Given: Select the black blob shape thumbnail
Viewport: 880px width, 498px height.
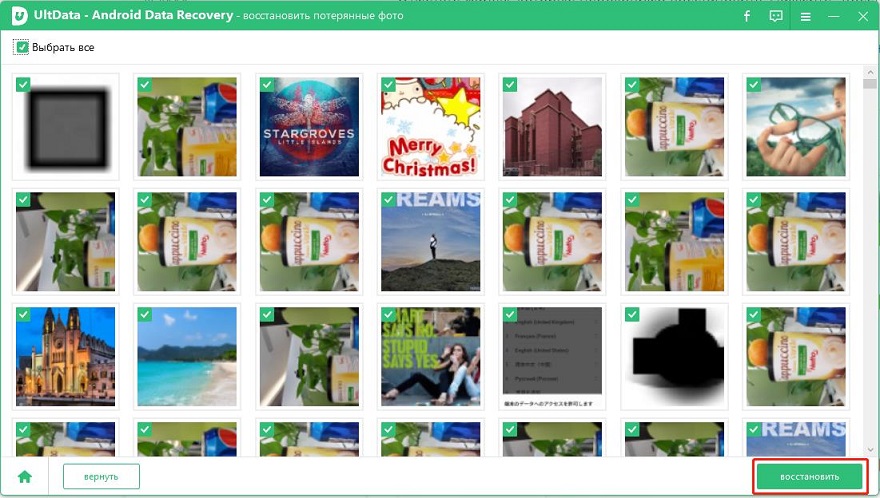Looking at the screenshot, I should click(x=674, y=357).
